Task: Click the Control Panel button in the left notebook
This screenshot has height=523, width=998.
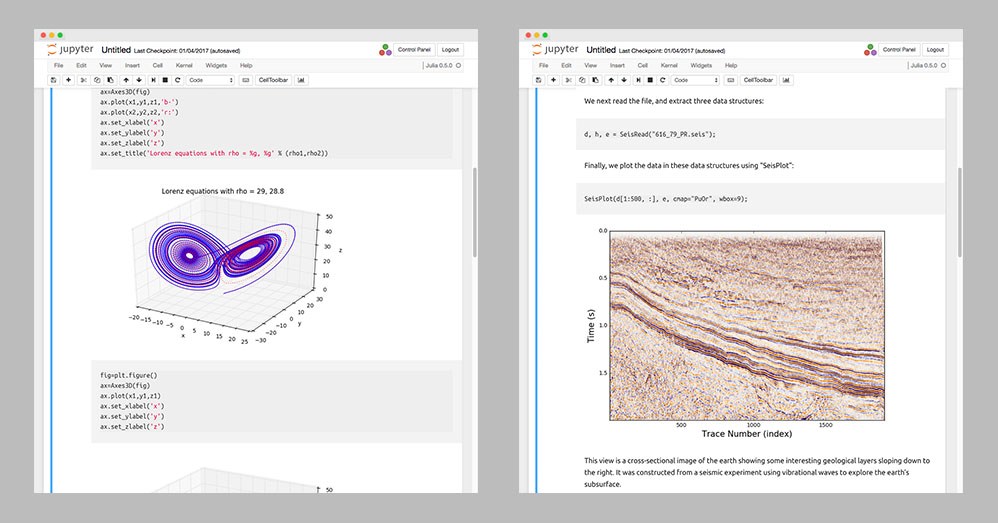Action: point(414,49)
